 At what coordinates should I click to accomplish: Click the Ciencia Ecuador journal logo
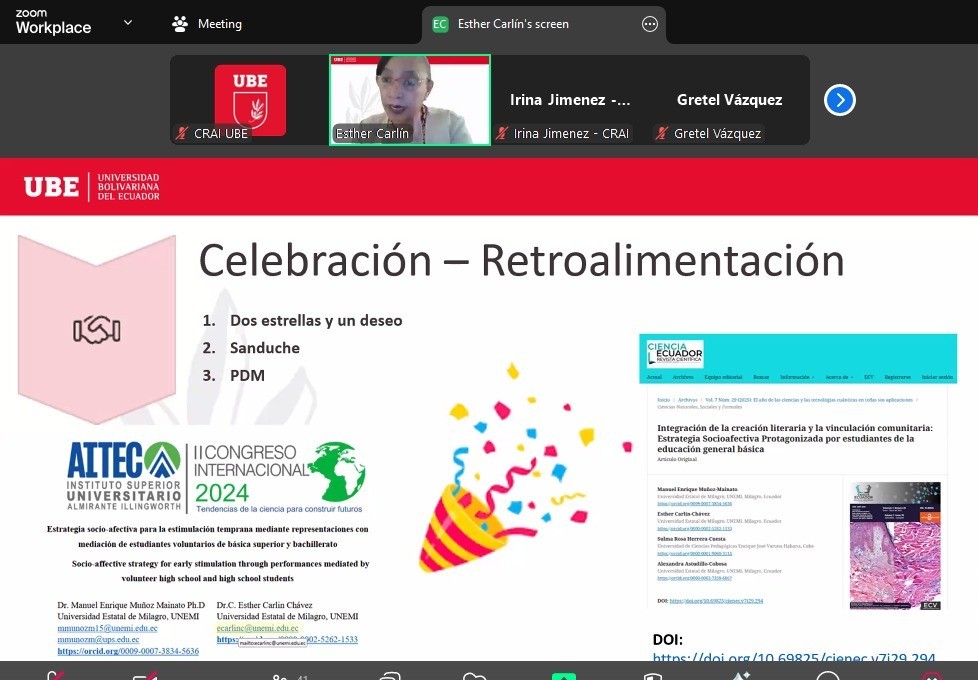674,354
